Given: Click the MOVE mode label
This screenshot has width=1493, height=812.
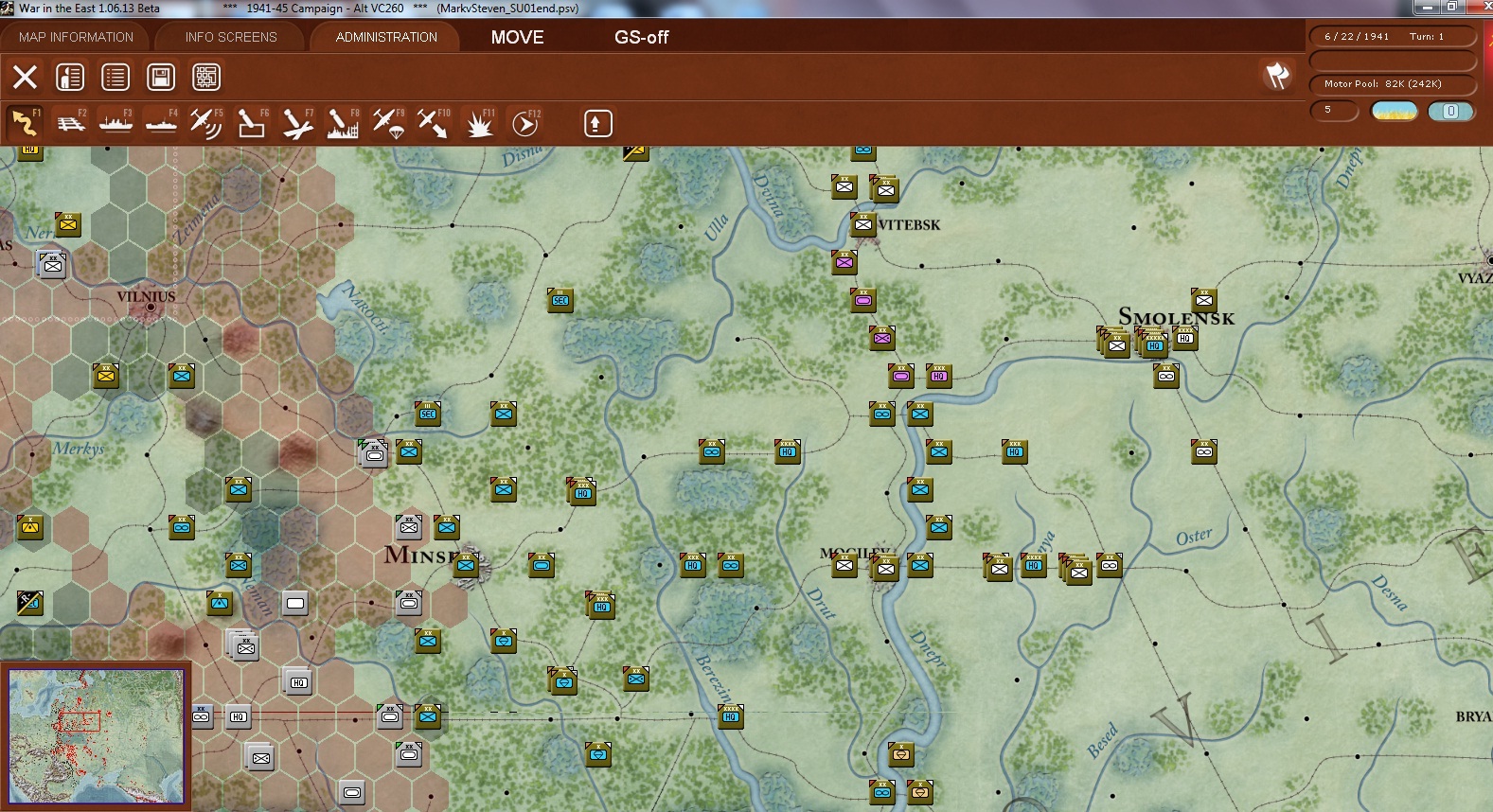Looking at the screenshot, I should pyautogui.click(x=518, y=37).
